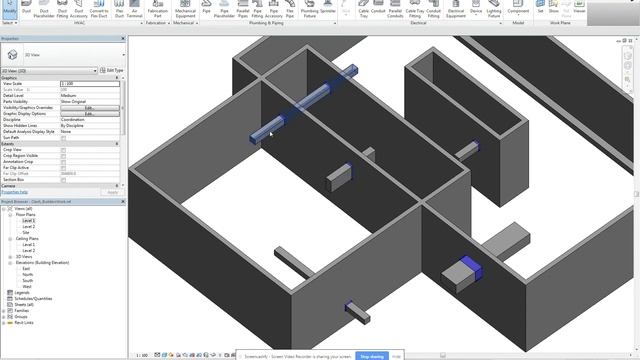640x360 pixels.
Task: Place an Air Terminal
Action: click(134, 9)
